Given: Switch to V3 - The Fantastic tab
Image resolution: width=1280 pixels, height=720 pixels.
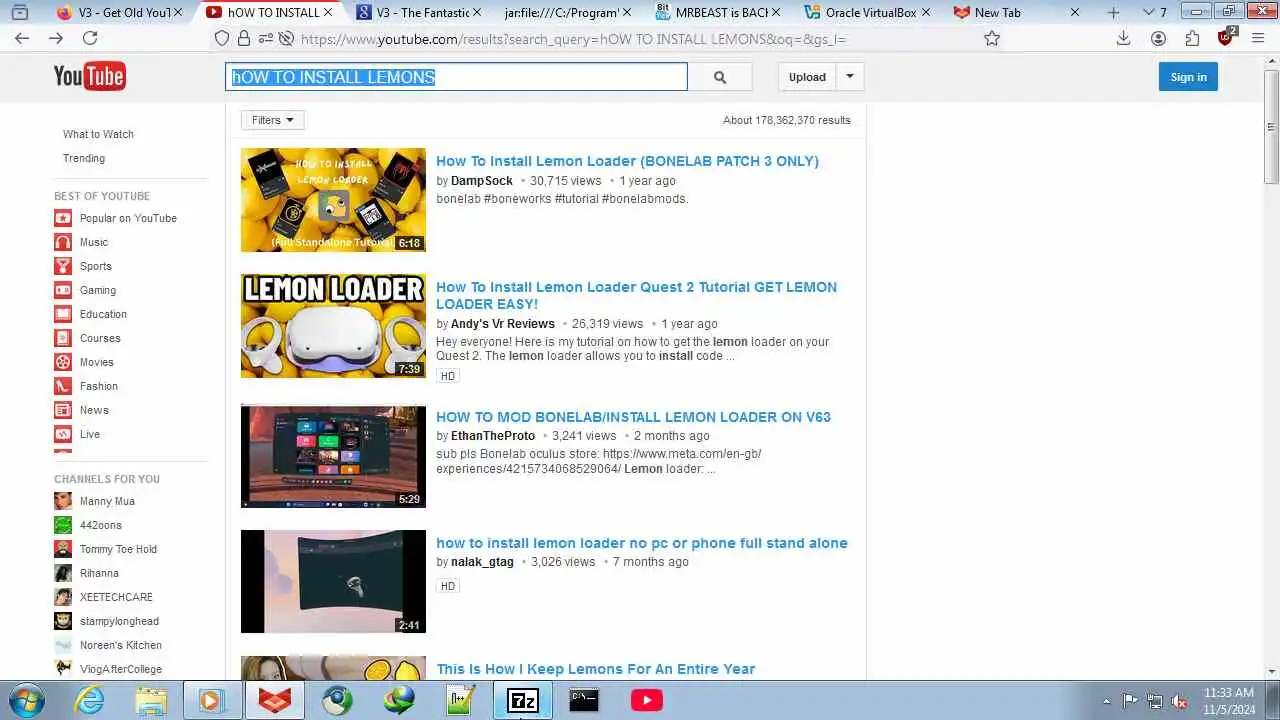Looking at the screenshot, I should [x=420, y=12].
